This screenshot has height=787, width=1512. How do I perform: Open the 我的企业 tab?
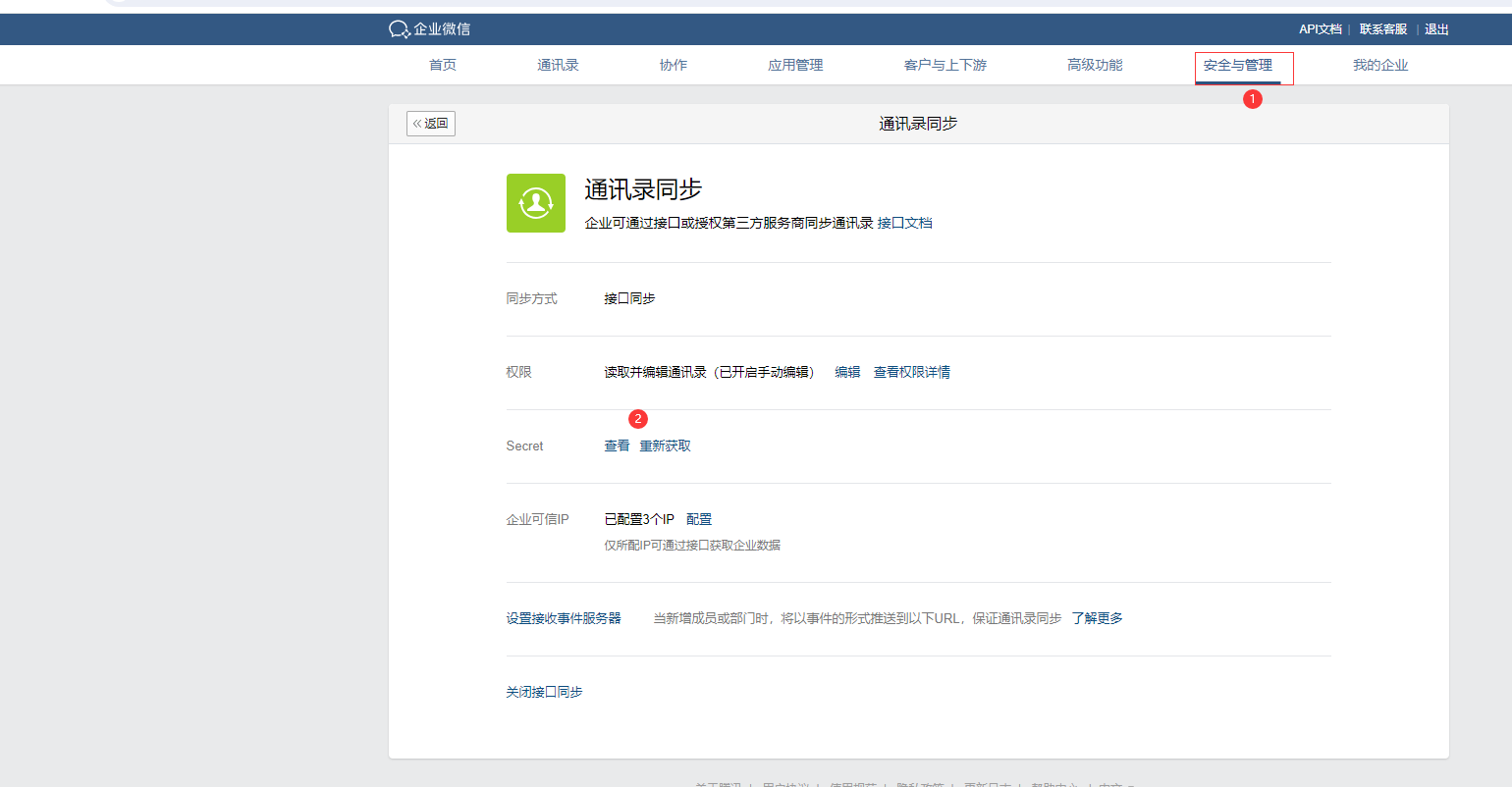1380,65
